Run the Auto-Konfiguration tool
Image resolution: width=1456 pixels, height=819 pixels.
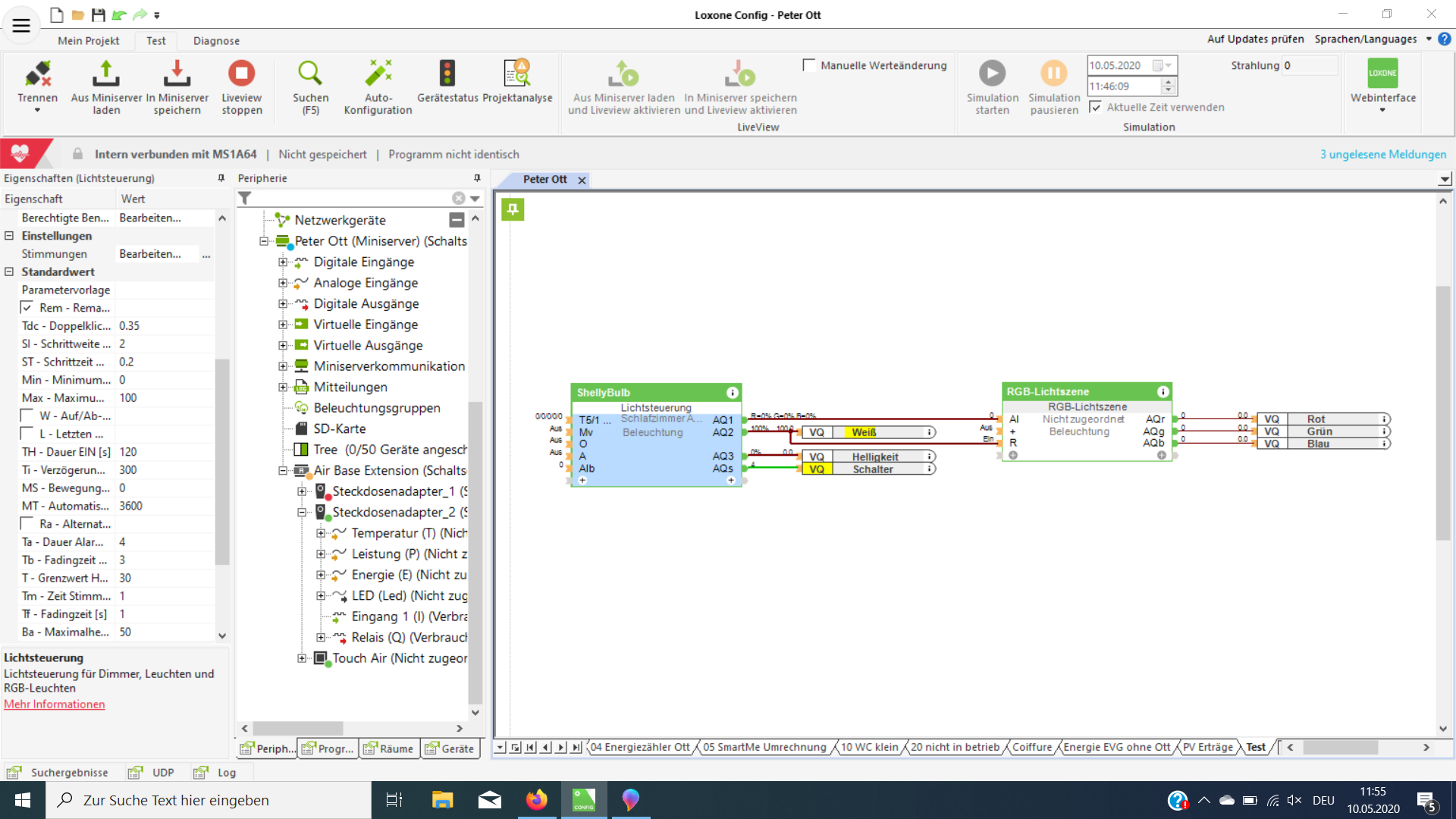point(378,74)
